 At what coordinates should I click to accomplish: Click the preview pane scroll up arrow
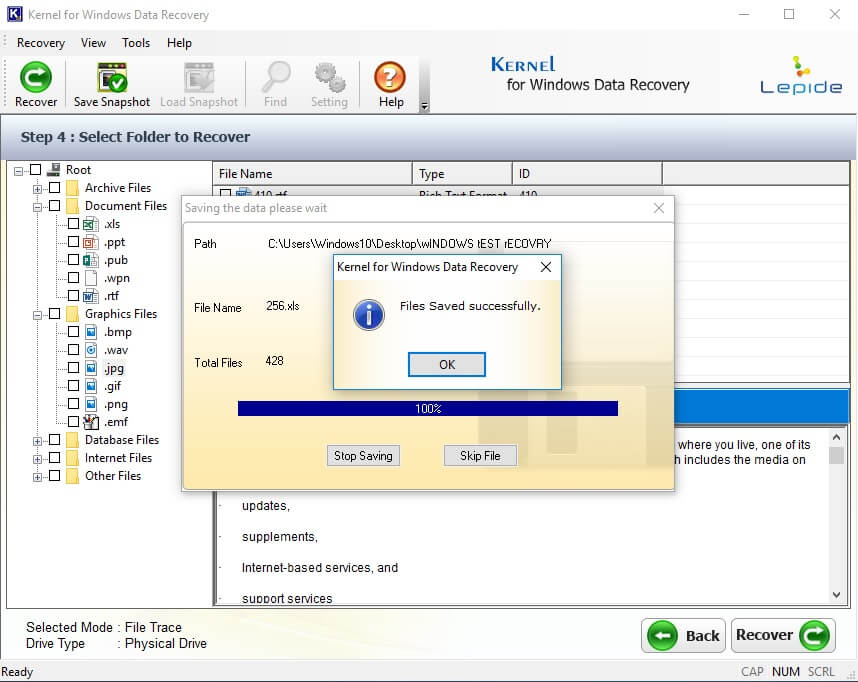[x=836, y=437]
